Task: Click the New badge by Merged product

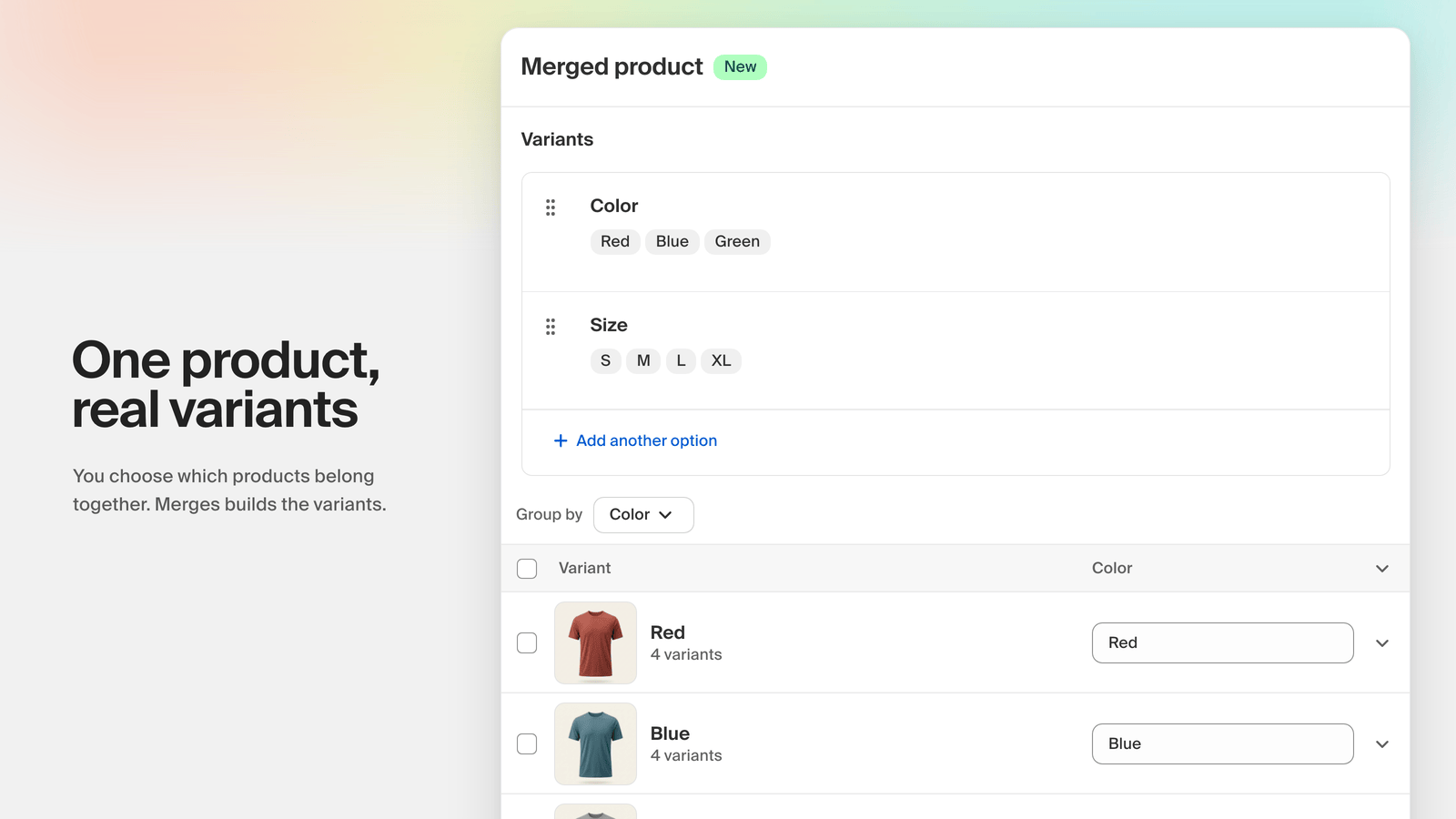Action: click(x=740, y=66)
